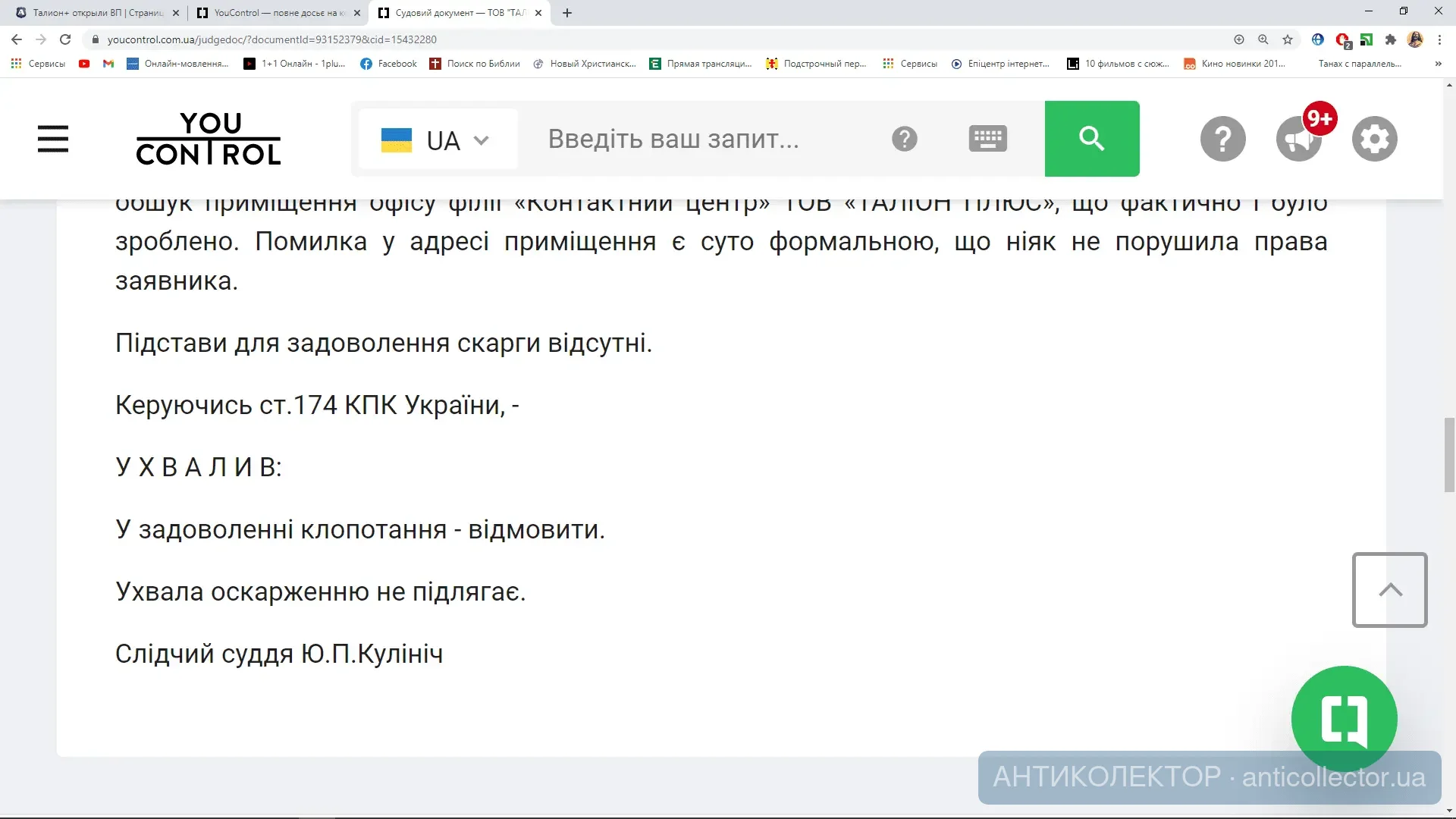Open the green chat widget button

tap(1344, 718)
